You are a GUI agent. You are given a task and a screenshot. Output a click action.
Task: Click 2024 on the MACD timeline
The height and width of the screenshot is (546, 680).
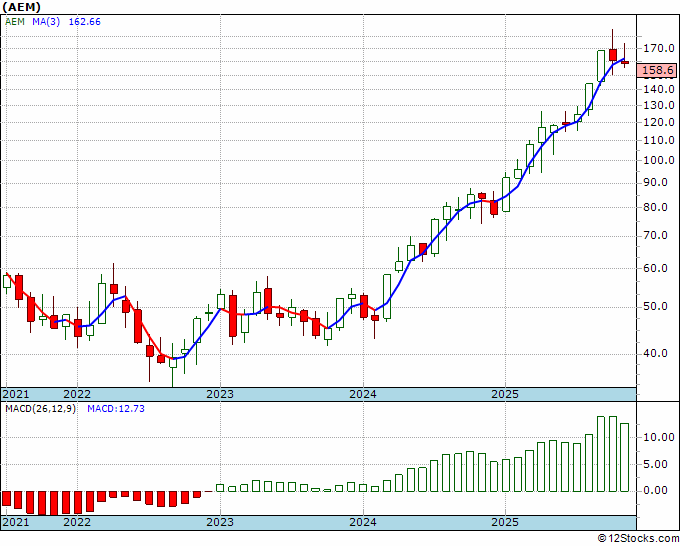(x=363, y=522)
